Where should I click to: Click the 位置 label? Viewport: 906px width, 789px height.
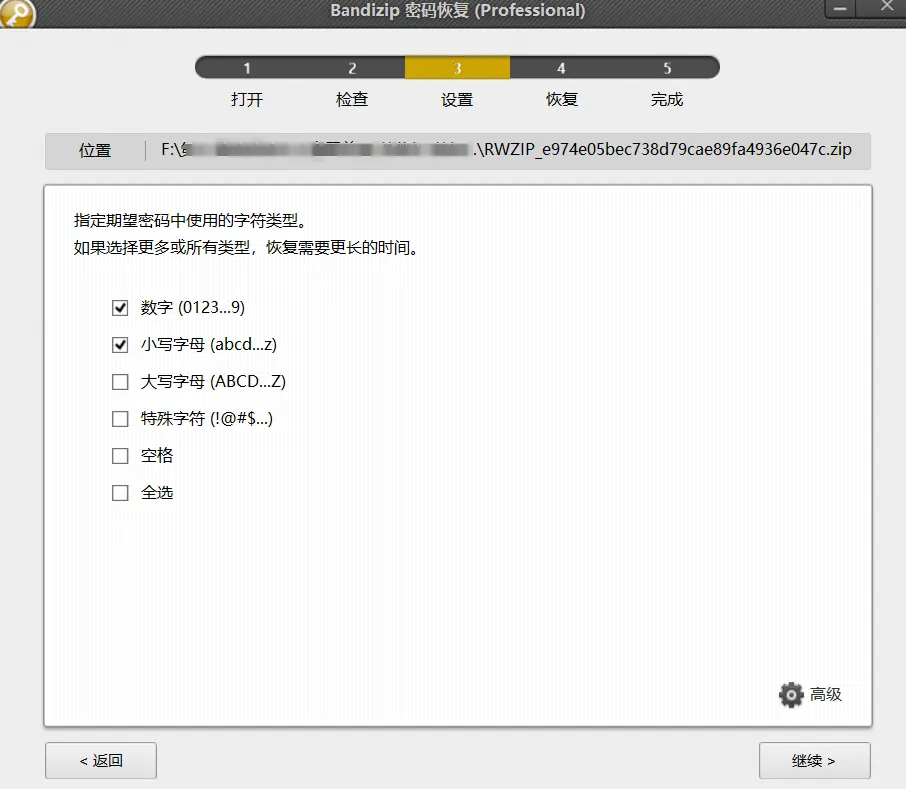[x=95, y=151]
